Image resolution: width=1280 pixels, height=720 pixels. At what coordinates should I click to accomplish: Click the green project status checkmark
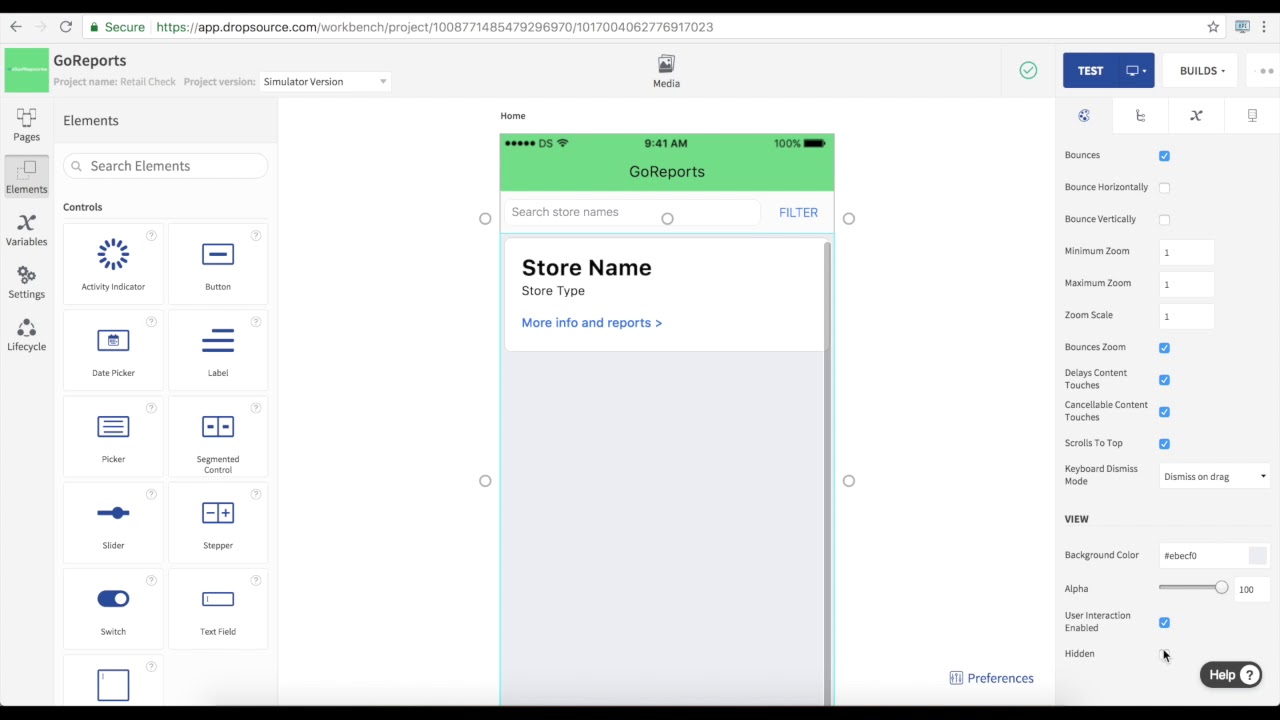coord(1028,70)
